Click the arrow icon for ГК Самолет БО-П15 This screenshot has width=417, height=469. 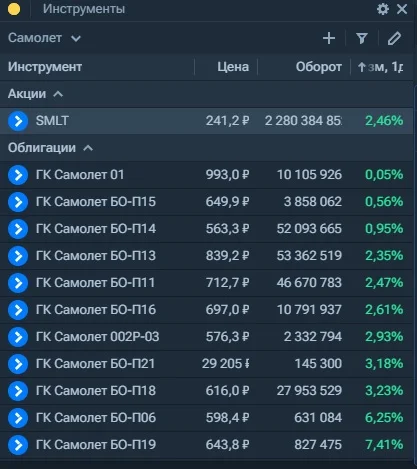18,202
